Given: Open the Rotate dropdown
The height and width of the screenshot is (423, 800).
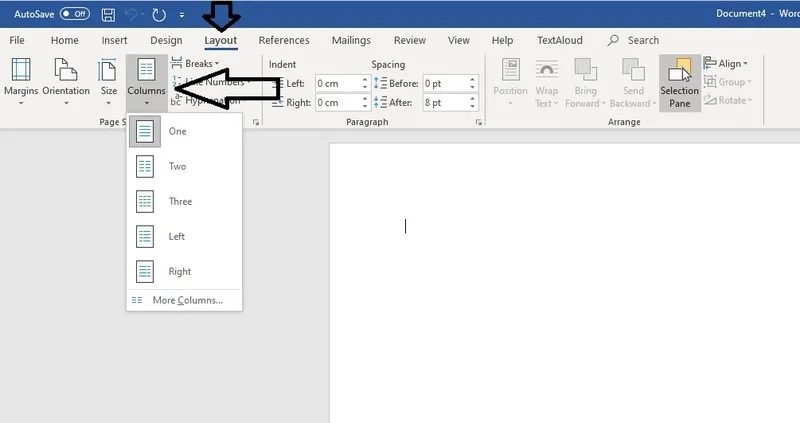Looking at the screenshot, I should pyautogui.click(x=728, y=100).
